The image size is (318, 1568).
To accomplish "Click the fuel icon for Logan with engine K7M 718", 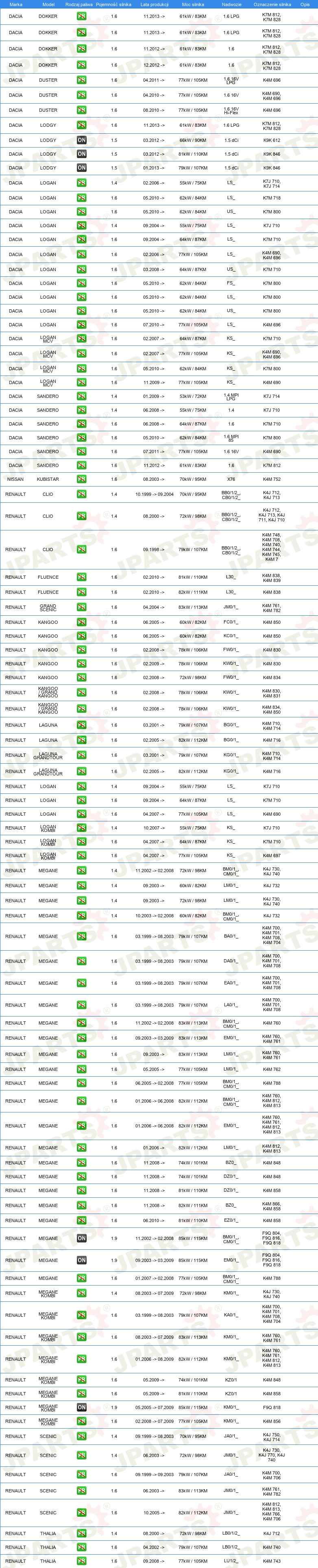I will point(82,198).
